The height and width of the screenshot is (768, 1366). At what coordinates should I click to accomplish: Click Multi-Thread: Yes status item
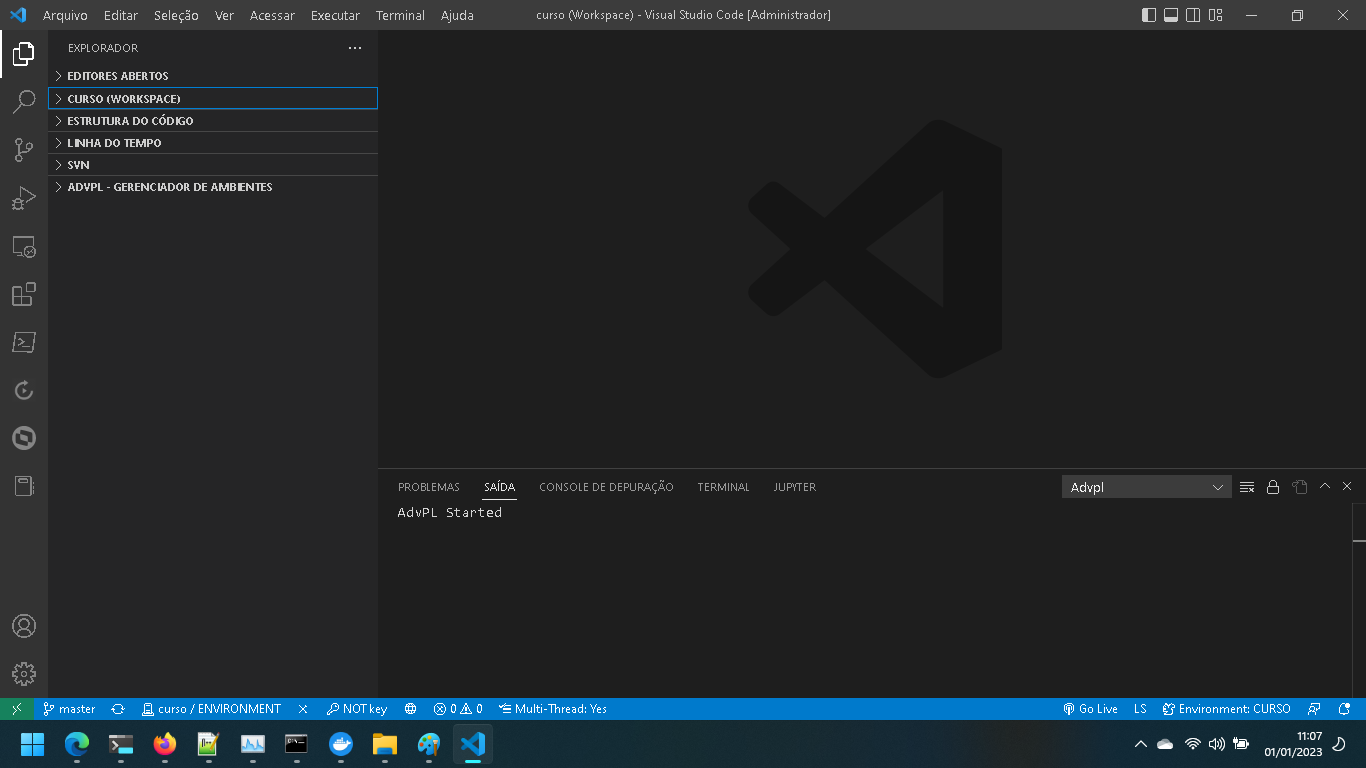(x=553, y=709)
